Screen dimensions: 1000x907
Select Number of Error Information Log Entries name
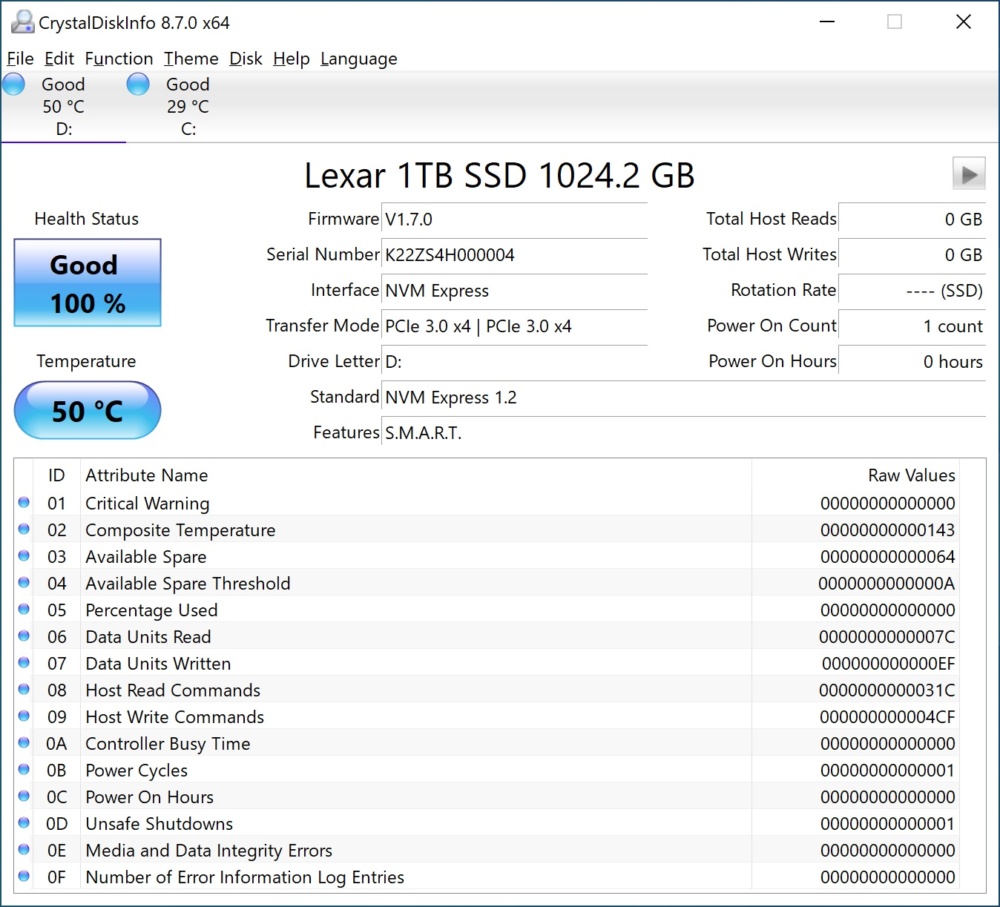click(x=245, y=878)
